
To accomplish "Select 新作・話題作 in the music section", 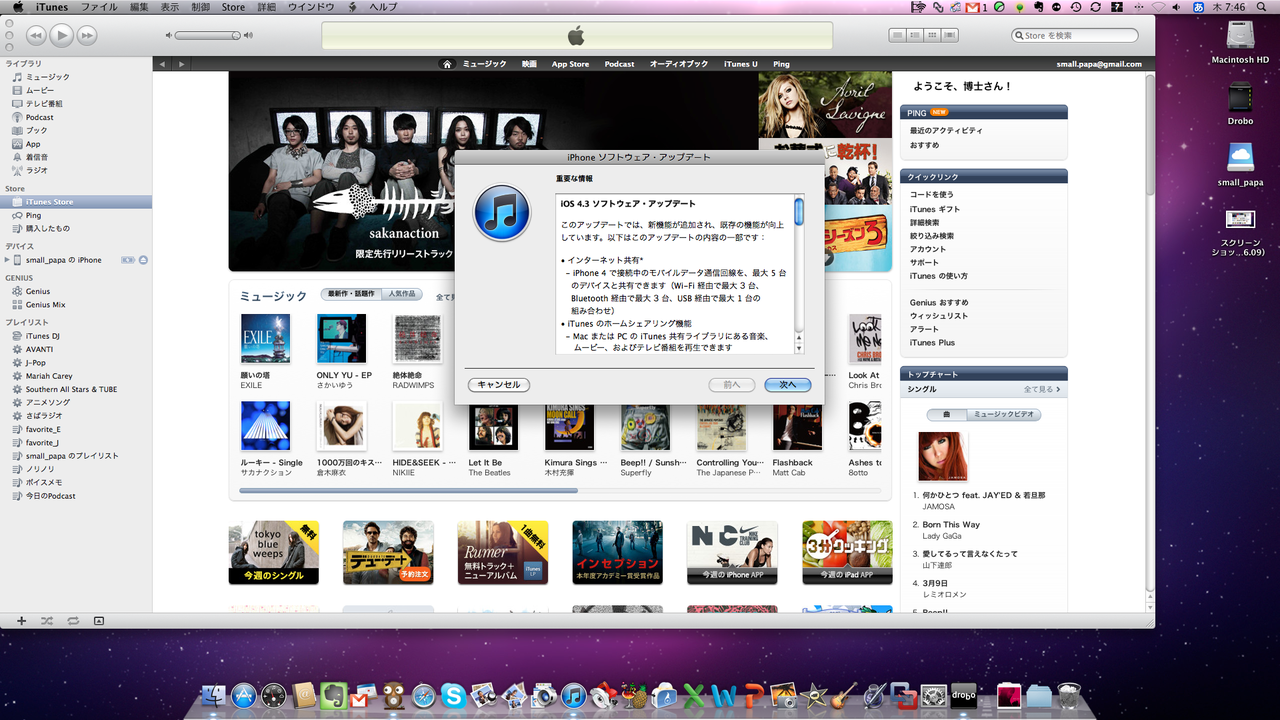I will (351, 295).
